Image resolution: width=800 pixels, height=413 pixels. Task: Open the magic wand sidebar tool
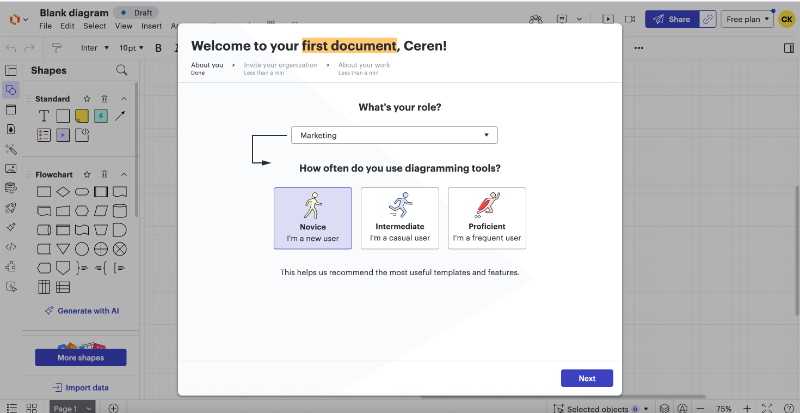11,149
